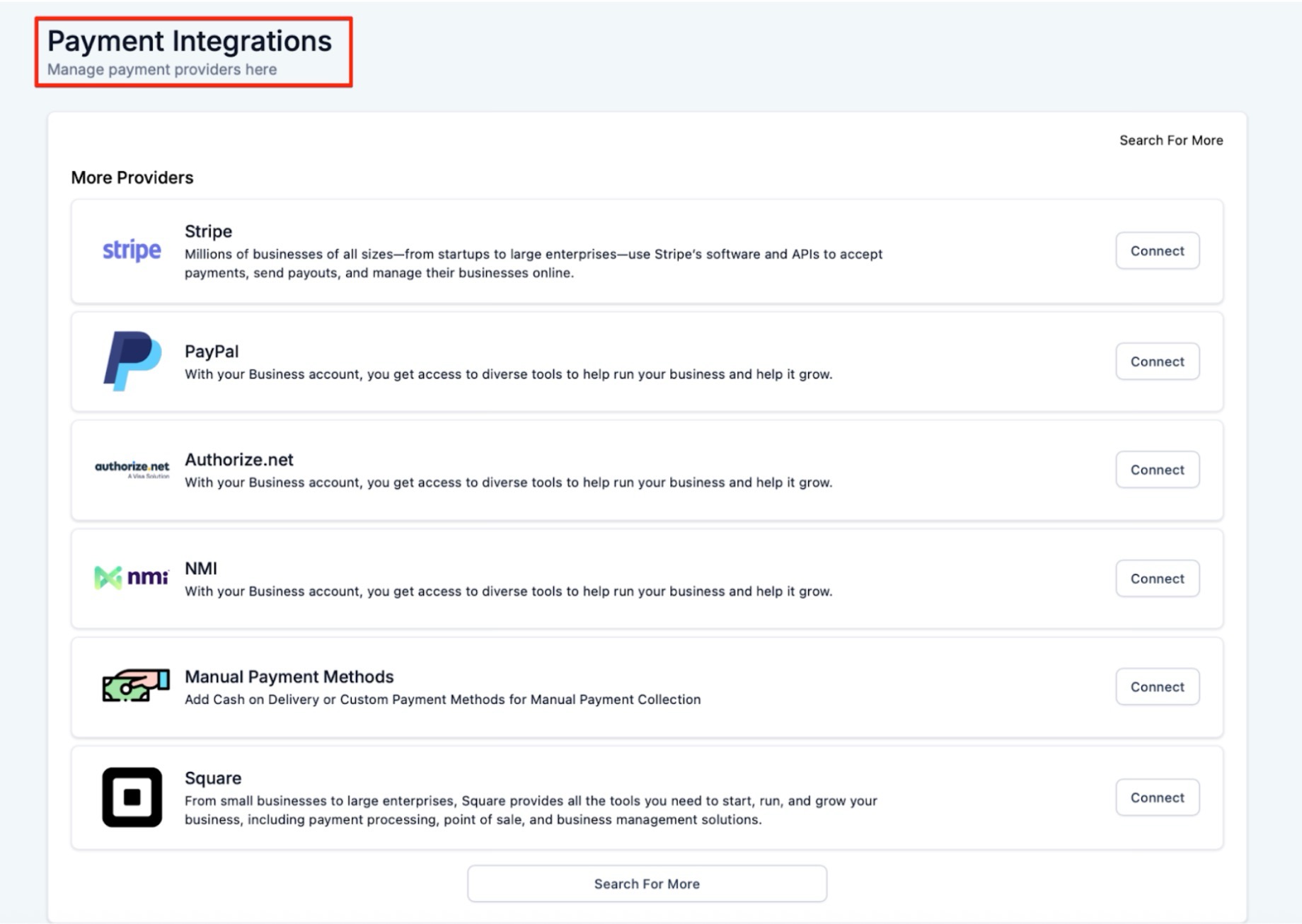Select the Square provider title
Image resolution: width=1302 pixels, height=924 pixels.
pyautogui.click(x=213, y=778)
